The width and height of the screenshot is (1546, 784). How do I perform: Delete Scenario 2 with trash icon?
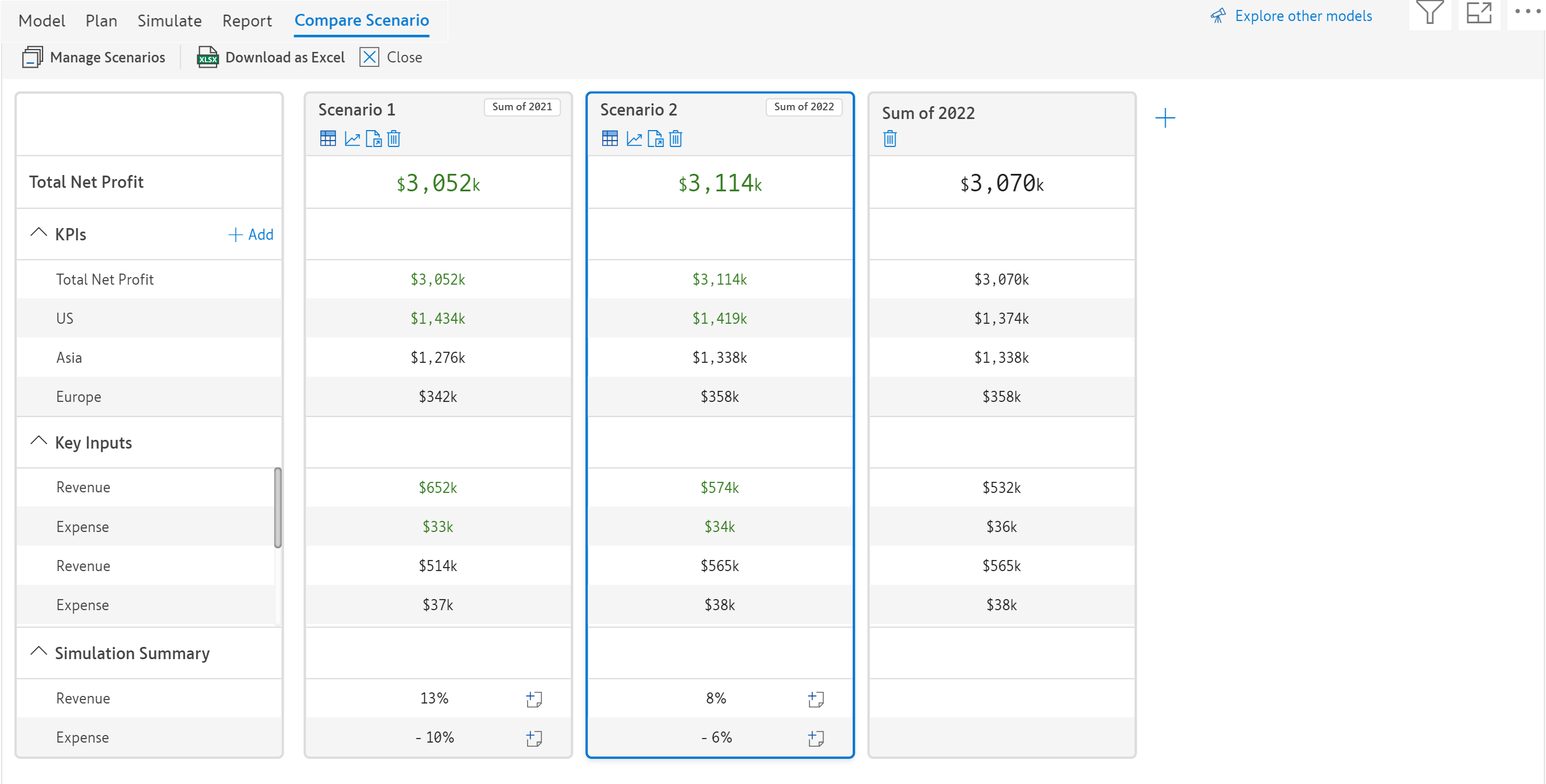click(676, 139)
